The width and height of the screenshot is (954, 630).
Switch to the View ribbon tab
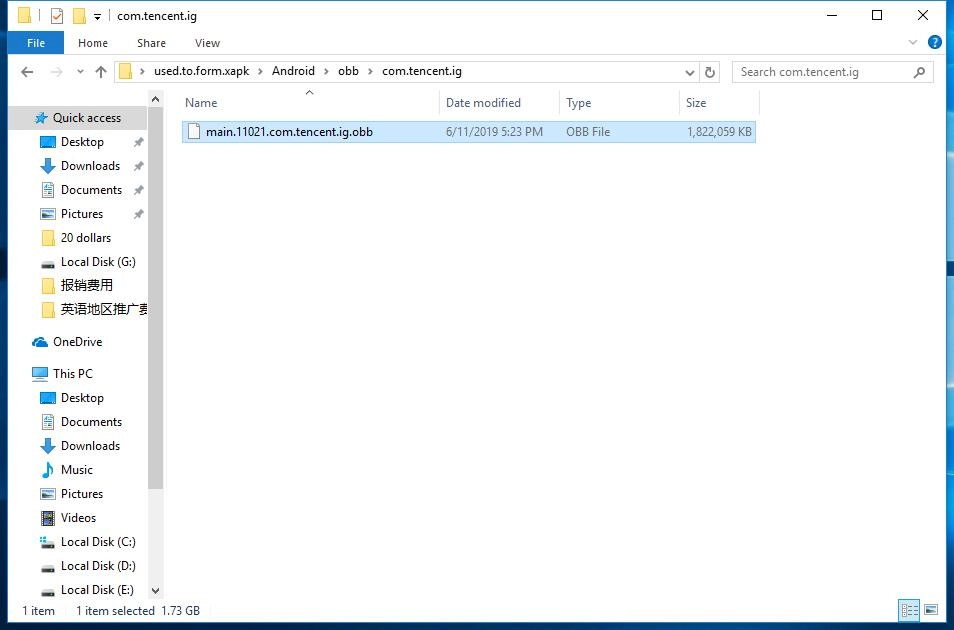click(207, 43)
